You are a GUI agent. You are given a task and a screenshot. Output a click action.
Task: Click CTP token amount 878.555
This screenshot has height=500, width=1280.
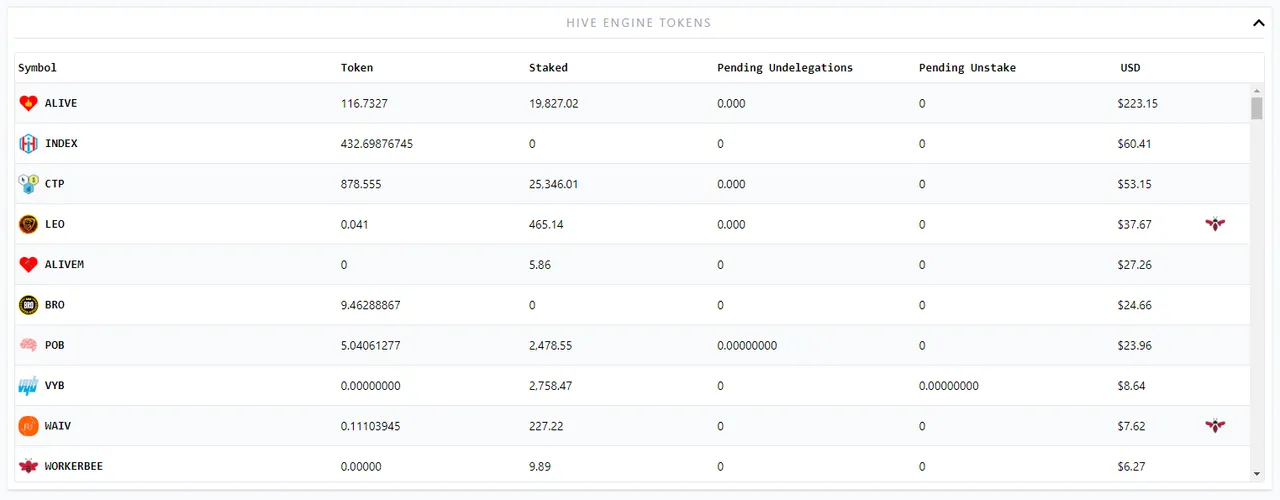361,184
